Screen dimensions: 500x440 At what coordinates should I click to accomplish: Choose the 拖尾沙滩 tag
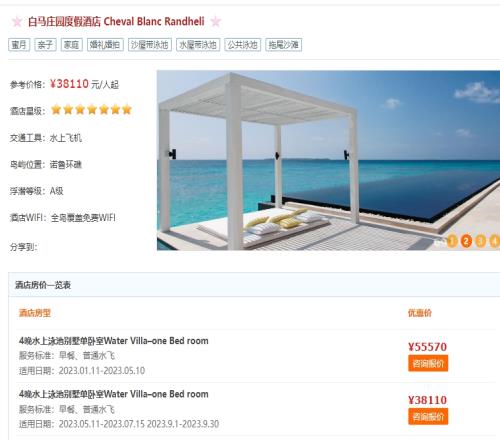[x=284, y=45]
